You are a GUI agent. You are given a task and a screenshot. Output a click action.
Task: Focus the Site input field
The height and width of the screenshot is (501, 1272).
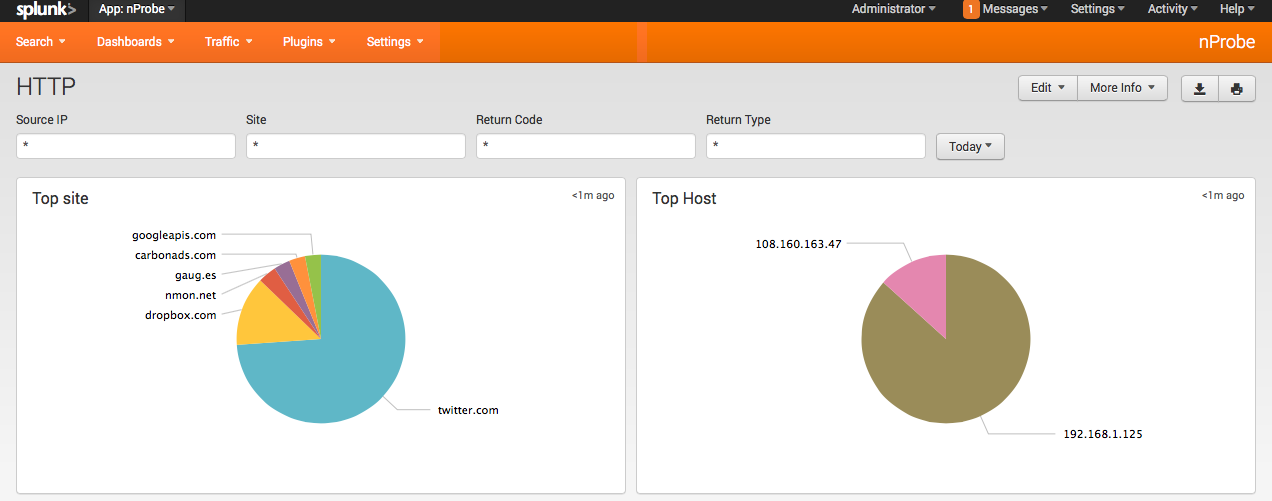click(356, 146)
